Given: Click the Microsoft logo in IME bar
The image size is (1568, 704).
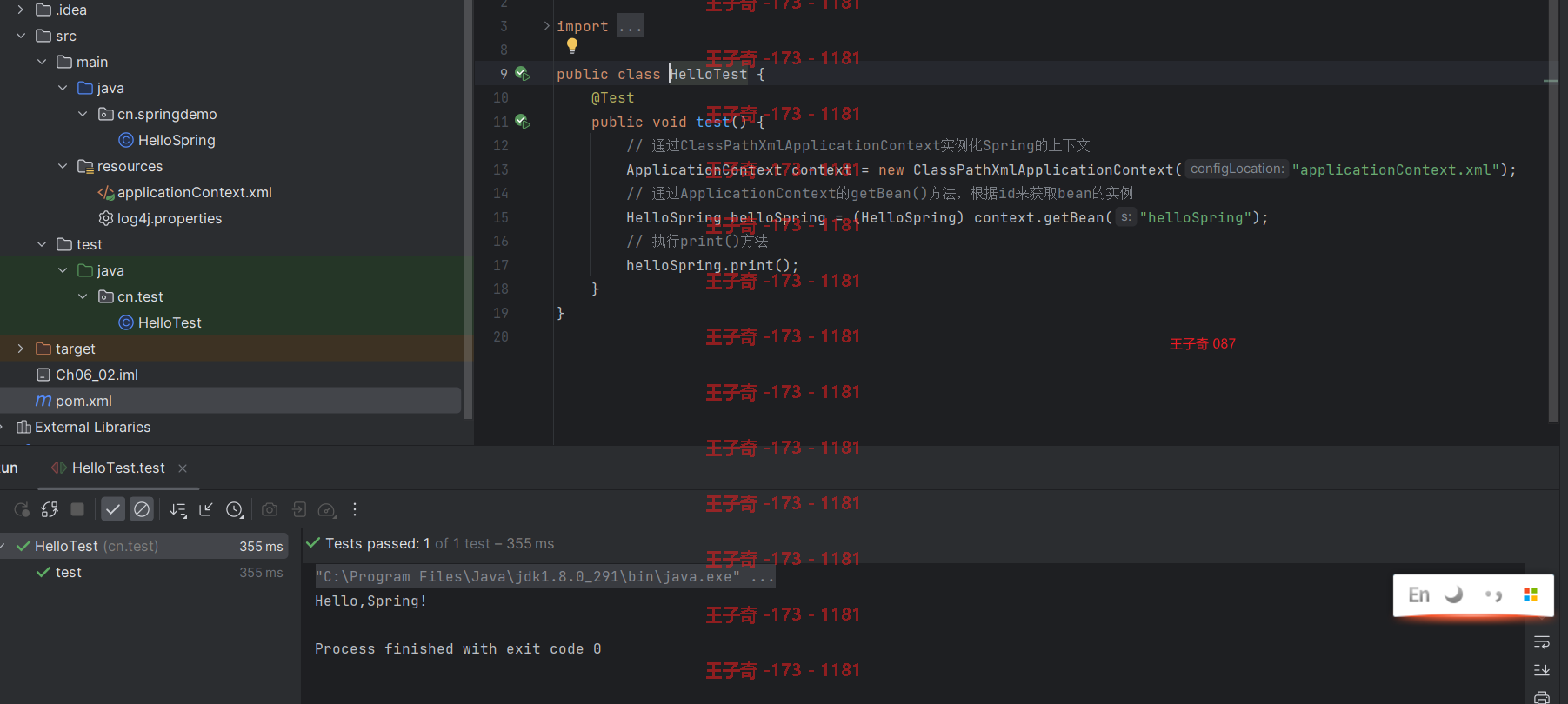Looking at the screenshot, I should click(x=1531, y=594).
